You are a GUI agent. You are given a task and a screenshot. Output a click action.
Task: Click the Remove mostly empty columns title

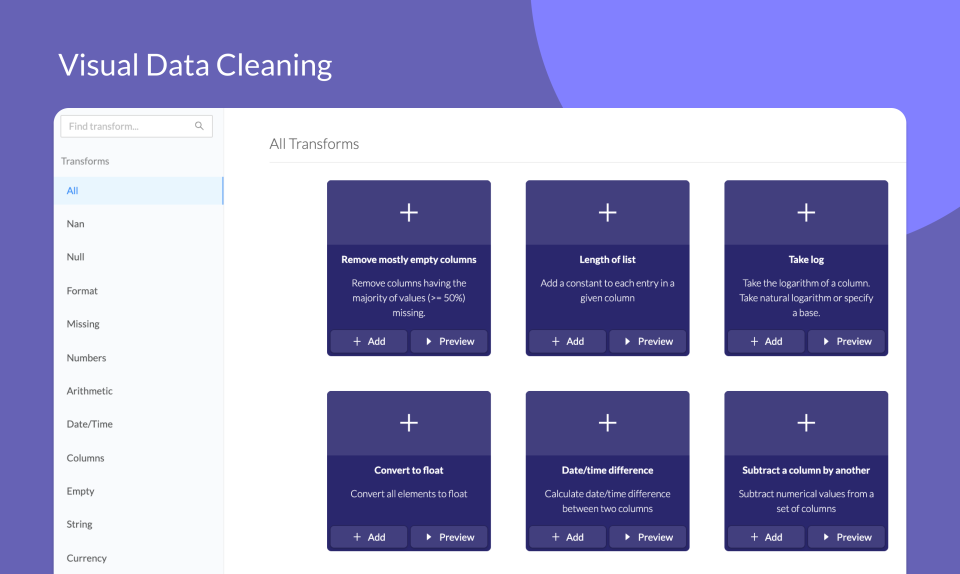click(409, 259)
